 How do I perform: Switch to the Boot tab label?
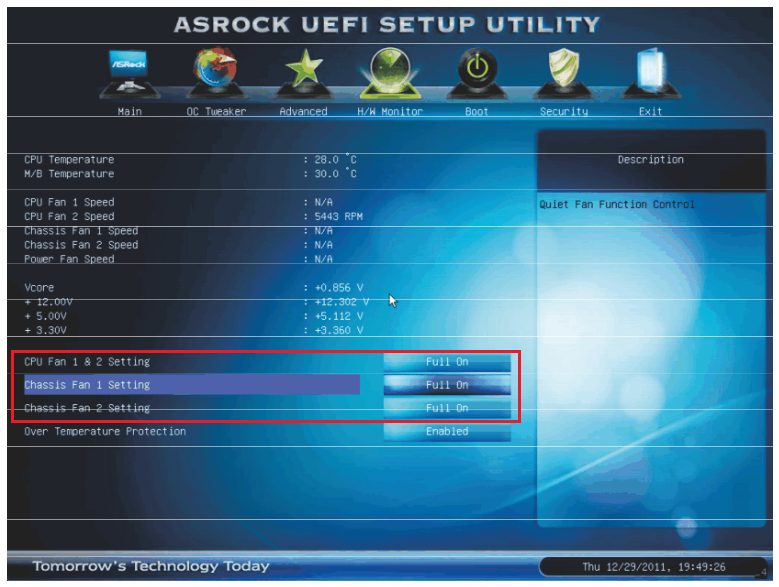477,112
